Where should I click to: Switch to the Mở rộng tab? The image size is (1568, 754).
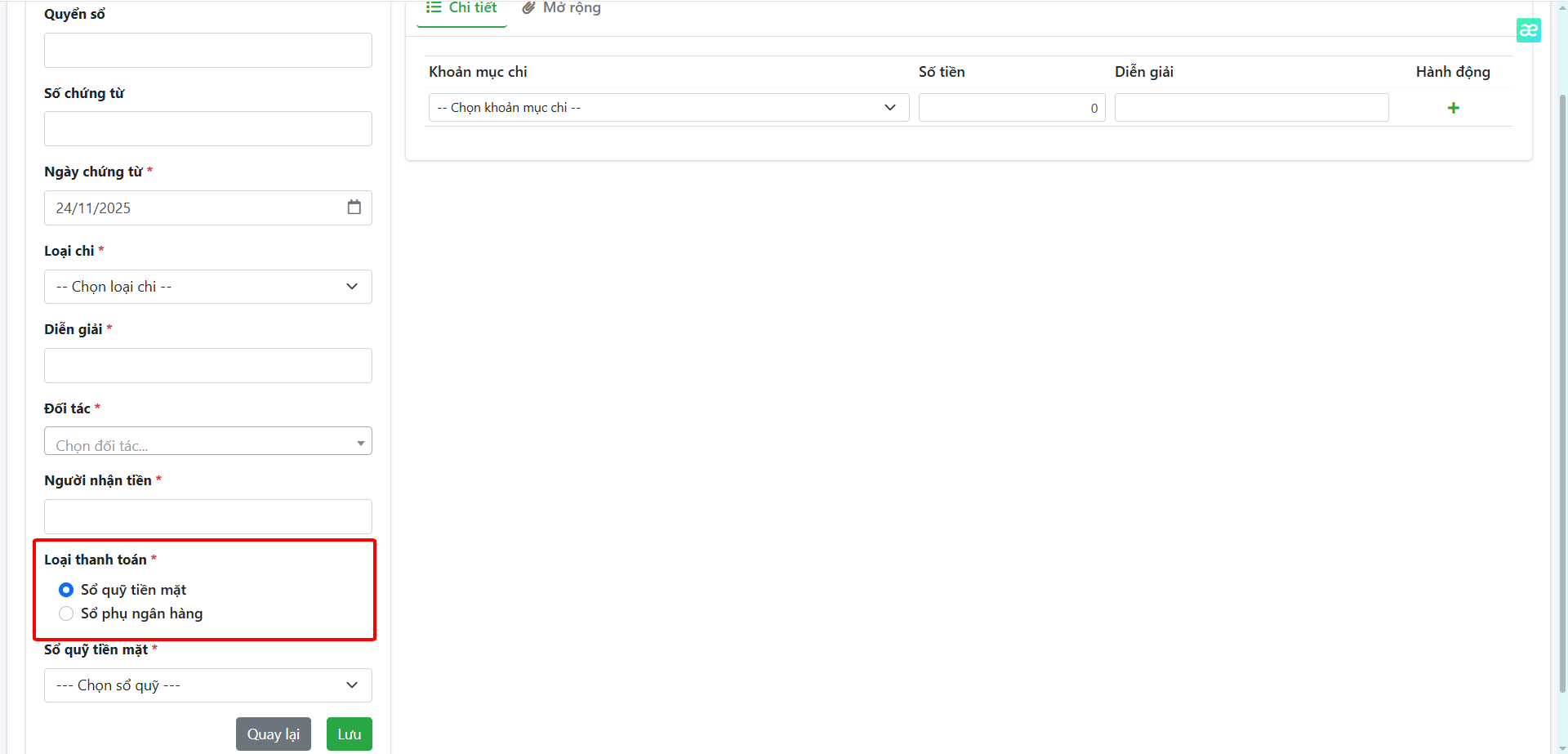pyautogui.click(x=562, y=9)
